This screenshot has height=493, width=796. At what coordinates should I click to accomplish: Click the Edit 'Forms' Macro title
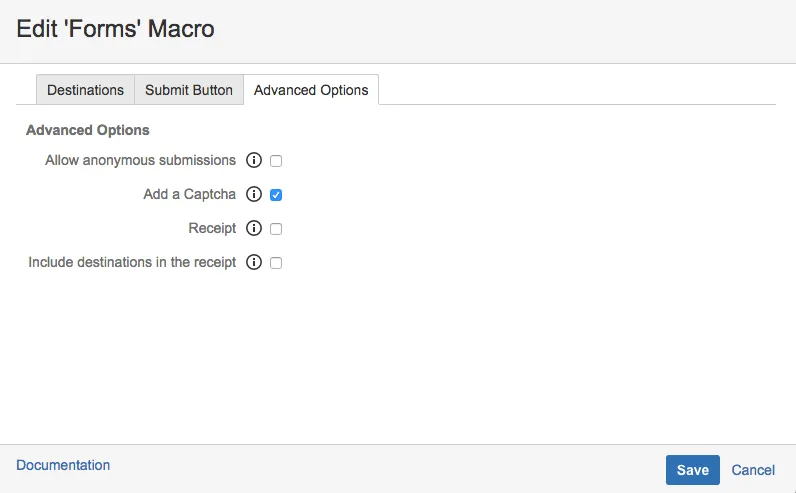pyautogui.click(x=115, y=28)
